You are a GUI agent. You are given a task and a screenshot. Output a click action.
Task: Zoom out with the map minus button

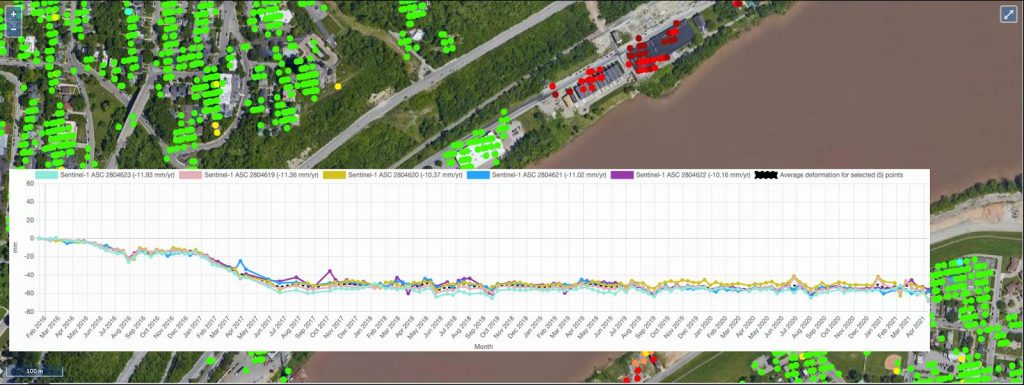pyautogui.click(x=13, y=28)
